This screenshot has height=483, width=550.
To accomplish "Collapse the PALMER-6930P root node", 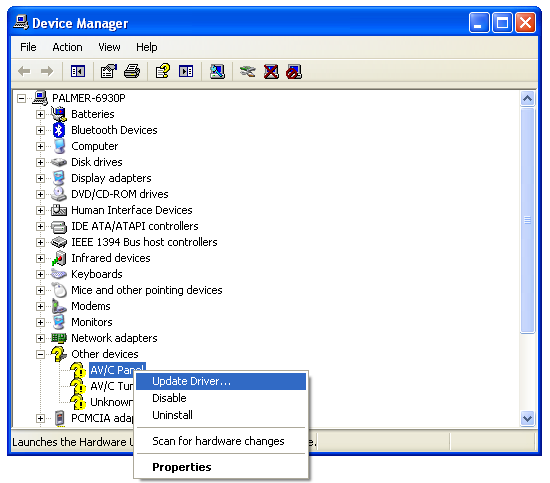I will (x=21, y=98).
